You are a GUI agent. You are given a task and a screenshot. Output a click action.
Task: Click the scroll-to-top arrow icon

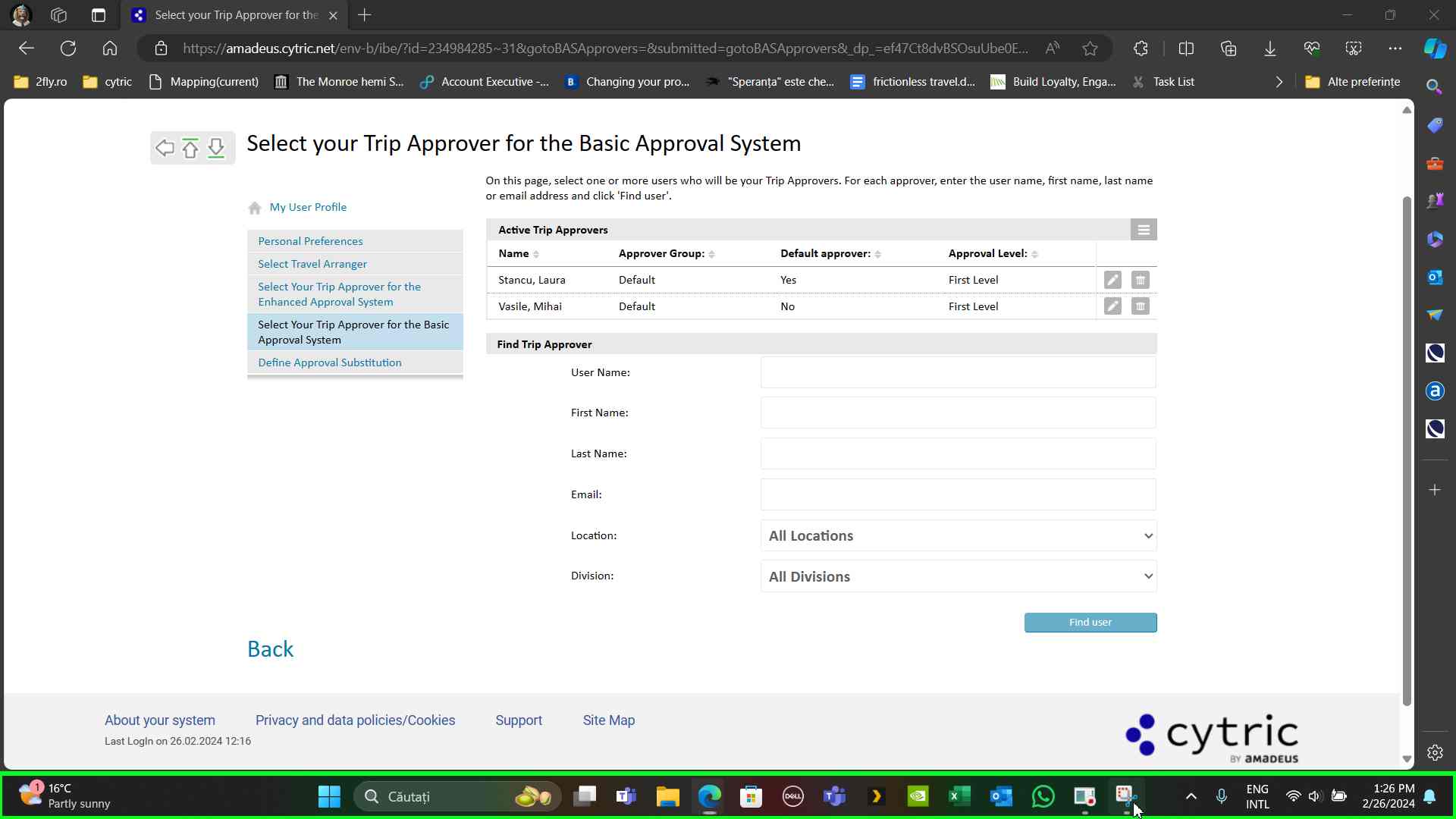[190, 148]
